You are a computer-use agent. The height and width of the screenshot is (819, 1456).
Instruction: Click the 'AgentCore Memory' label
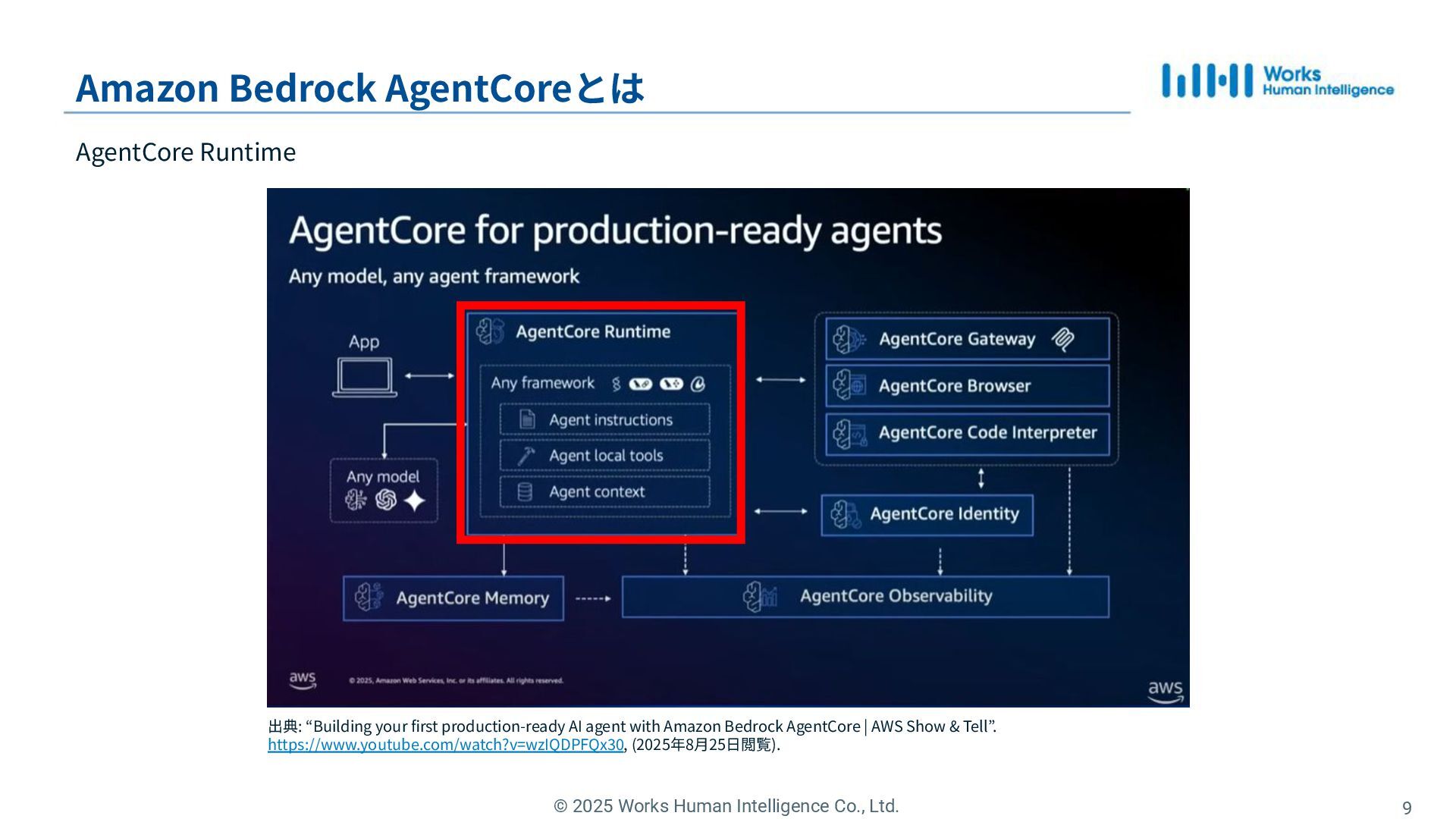tap(472, 598)
